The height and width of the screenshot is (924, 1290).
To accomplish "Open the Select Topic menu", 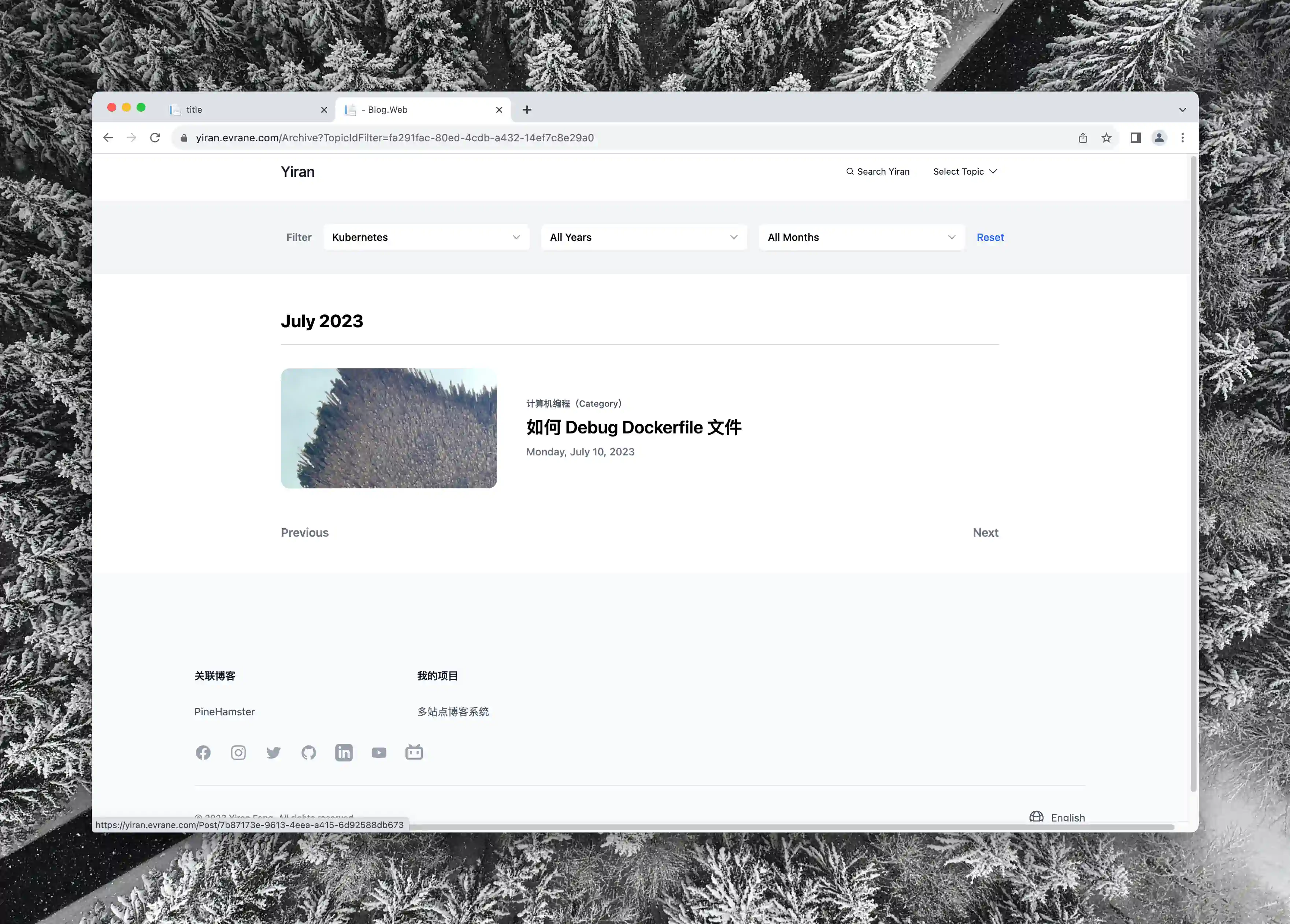I will [965, 171].
